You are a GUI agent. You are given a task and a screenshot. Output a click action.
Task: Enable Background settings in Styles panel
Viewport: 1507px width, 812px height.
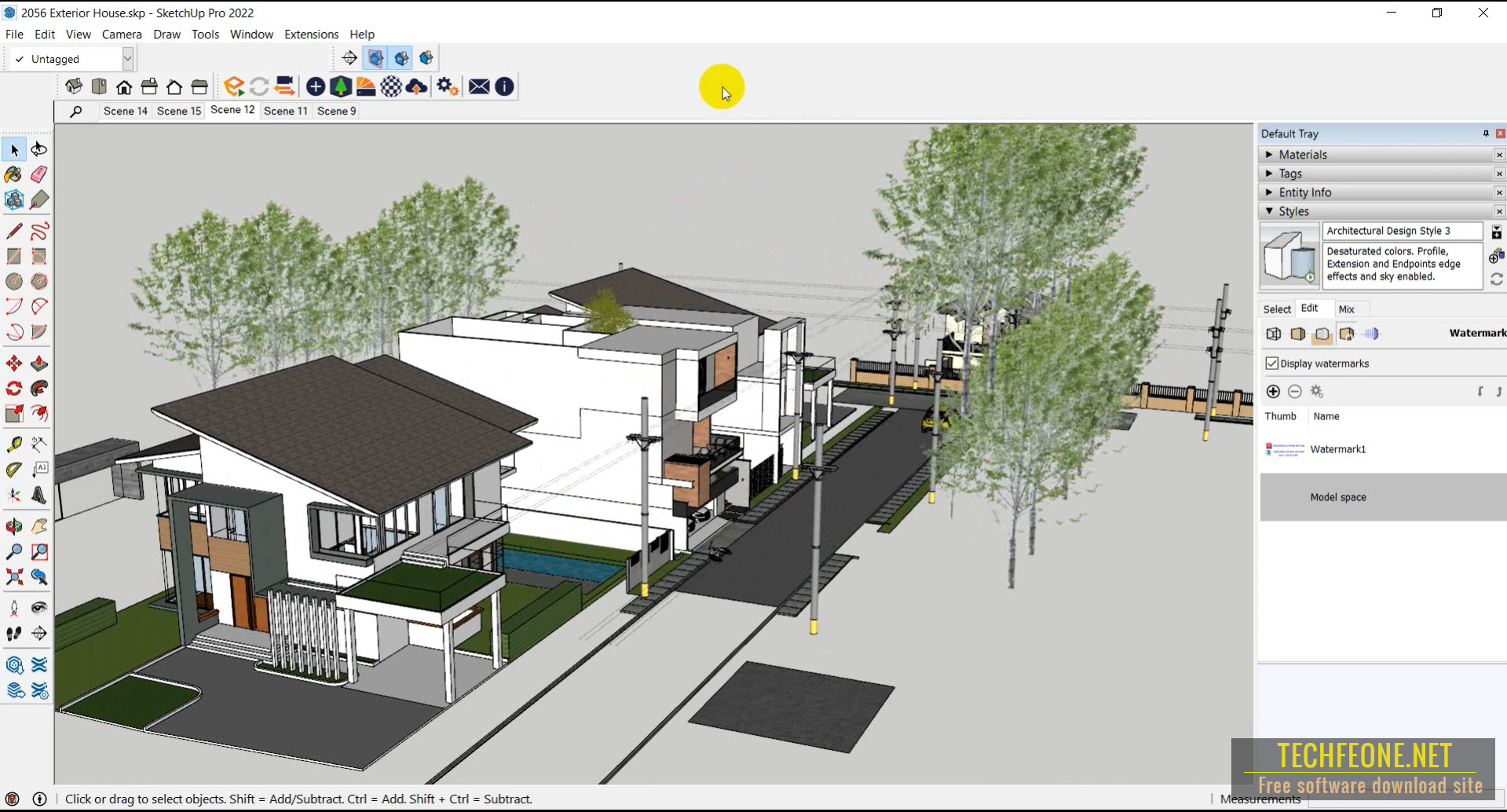[x=1322, y=334]
